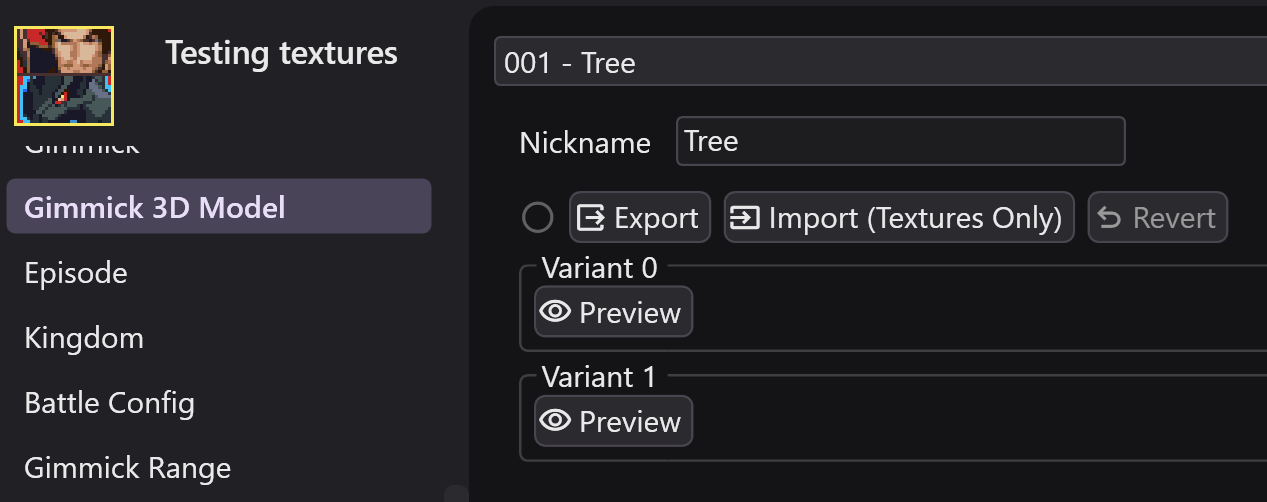1267x502 pixels.
Task: Click the Nickname field label
Action: point(585,143)
